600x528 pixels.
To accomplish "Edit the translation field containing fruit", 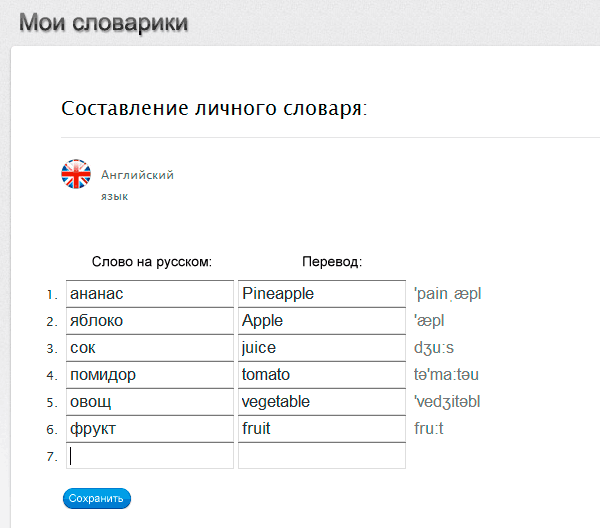I will [x=321, y=429].
